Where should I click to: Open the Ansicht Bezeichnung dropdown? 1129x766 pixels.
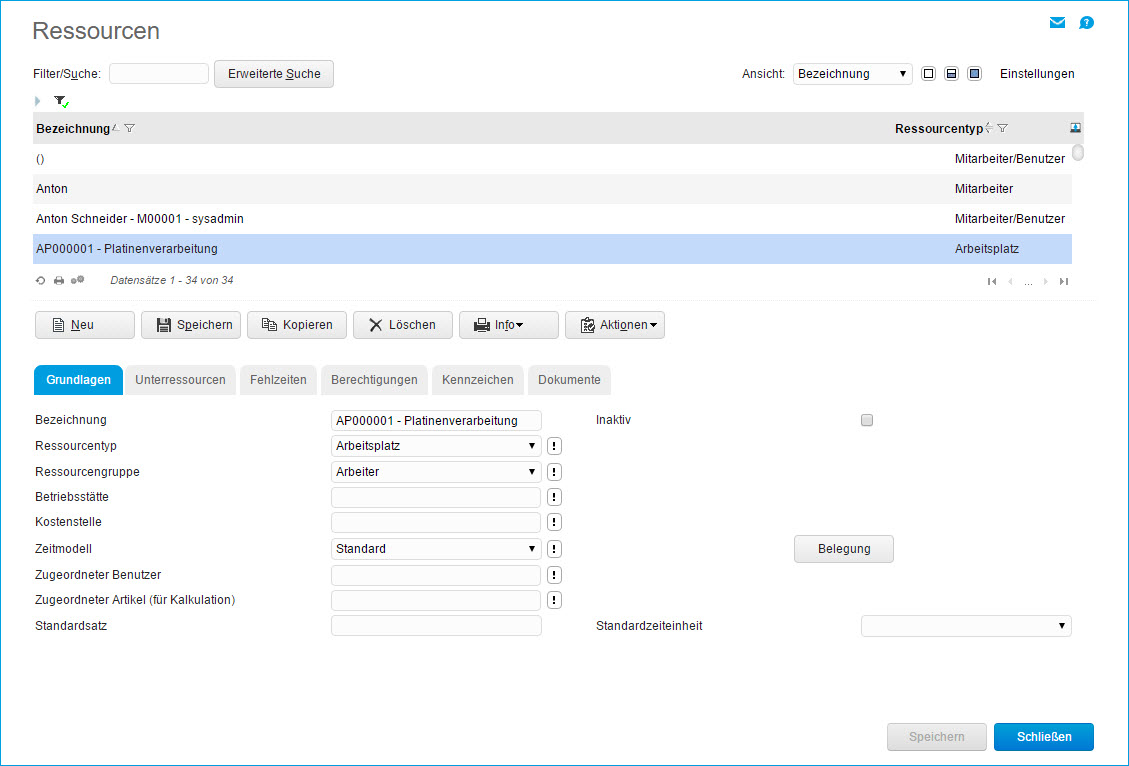852,74
